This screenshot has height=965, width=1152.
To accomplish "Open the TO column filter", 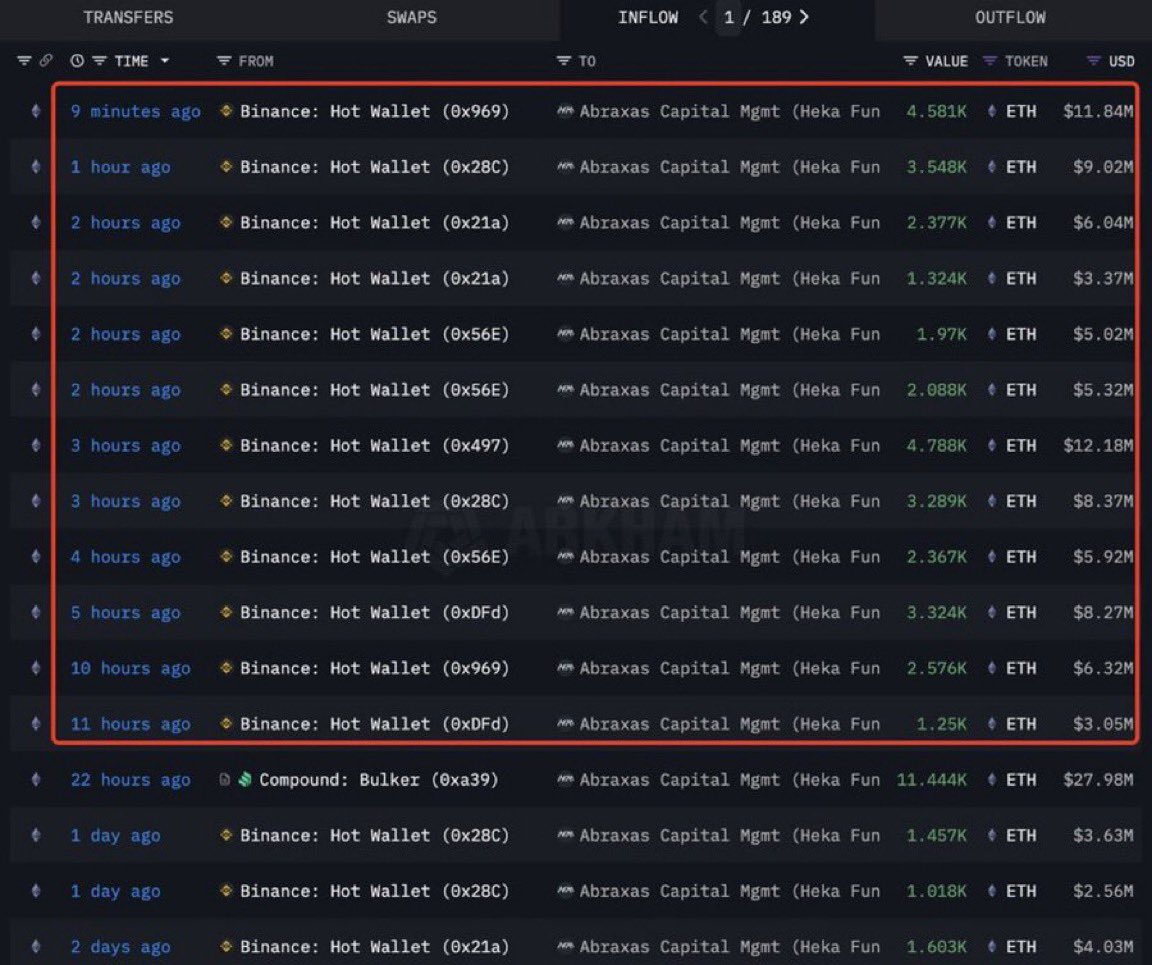I will (x=564, y=61).
